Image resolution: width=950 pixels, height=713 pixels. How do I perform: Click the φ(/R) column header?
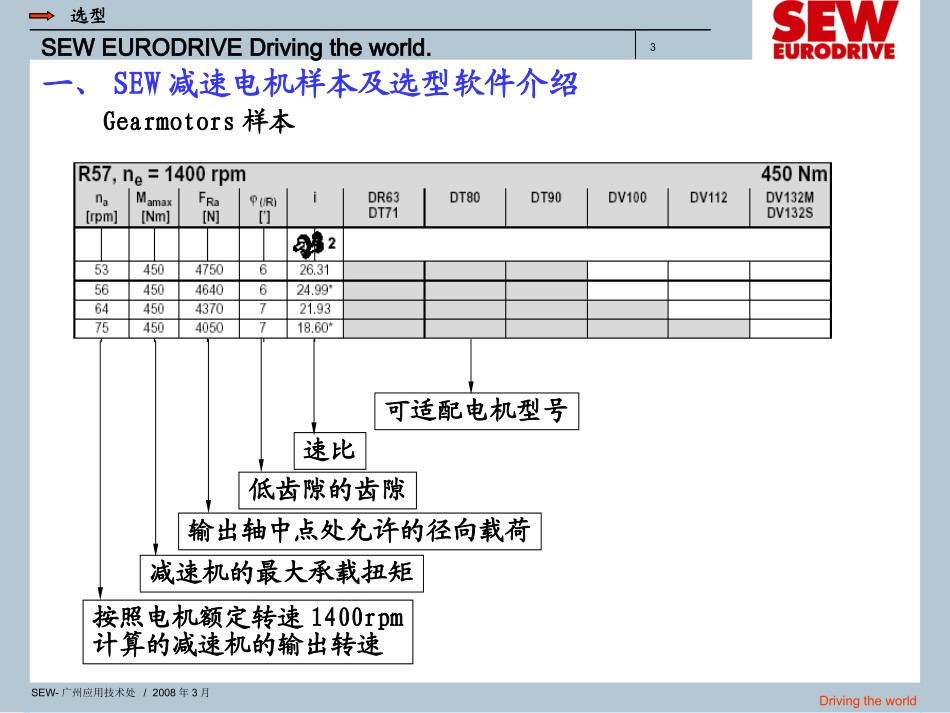point(264,208)
